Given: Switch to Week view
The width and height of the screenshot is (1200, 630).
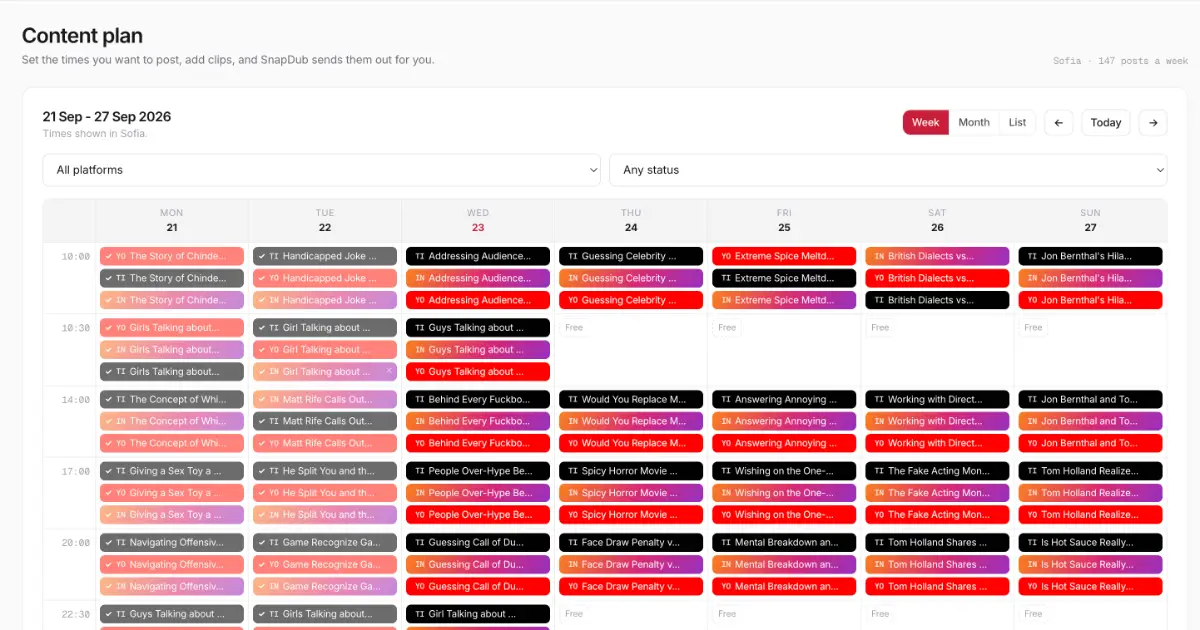Looking at the screenshot, I should (926, 123).
